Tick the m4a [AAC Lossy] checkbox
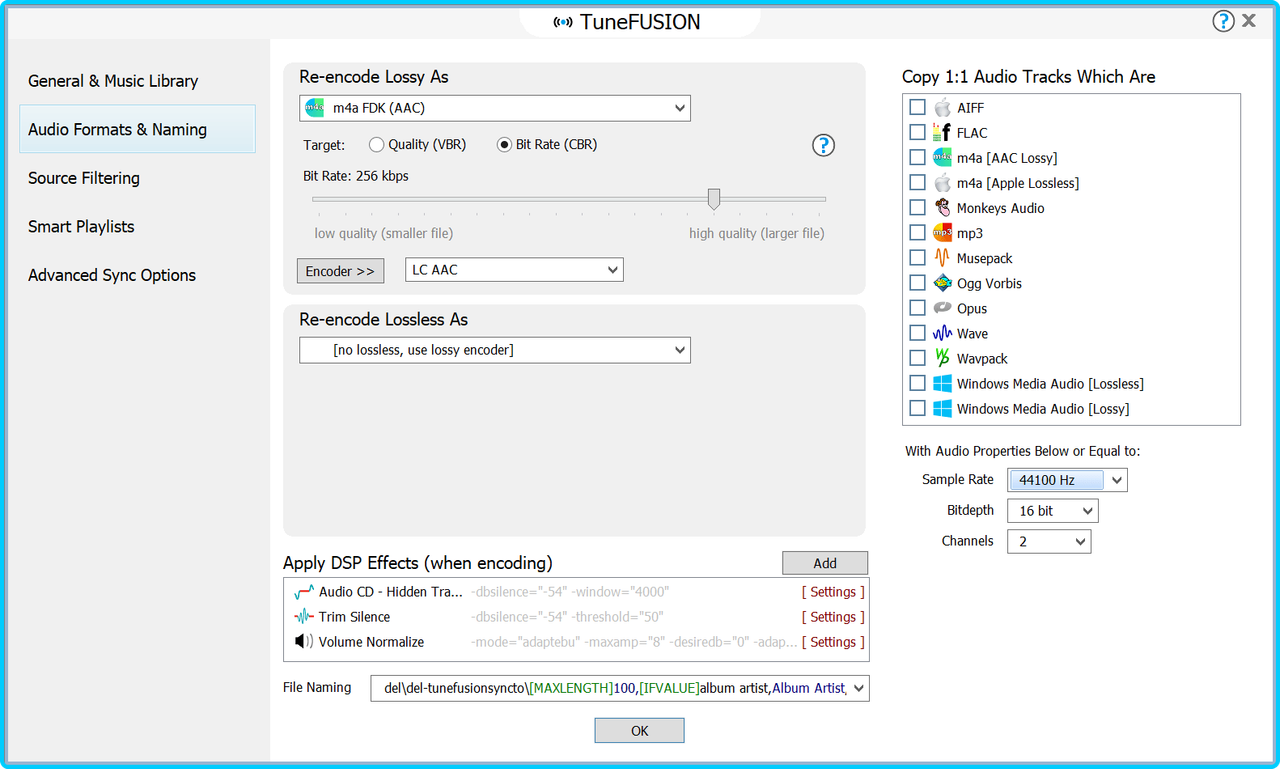The image size is (1280, 769). tap(917, 157)
